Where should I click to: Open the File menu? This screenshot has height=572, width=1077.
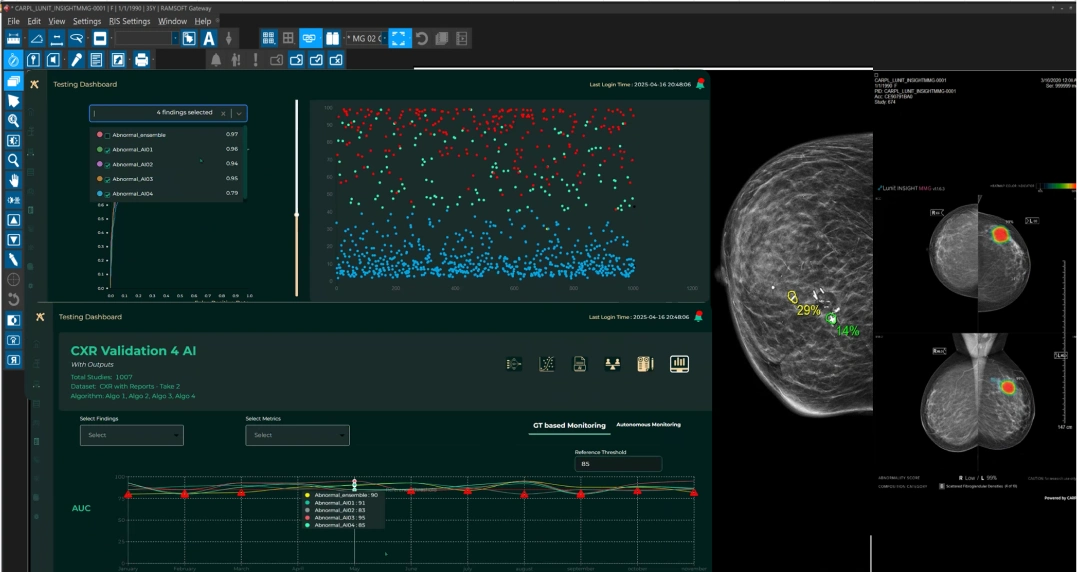click(13, 21)
